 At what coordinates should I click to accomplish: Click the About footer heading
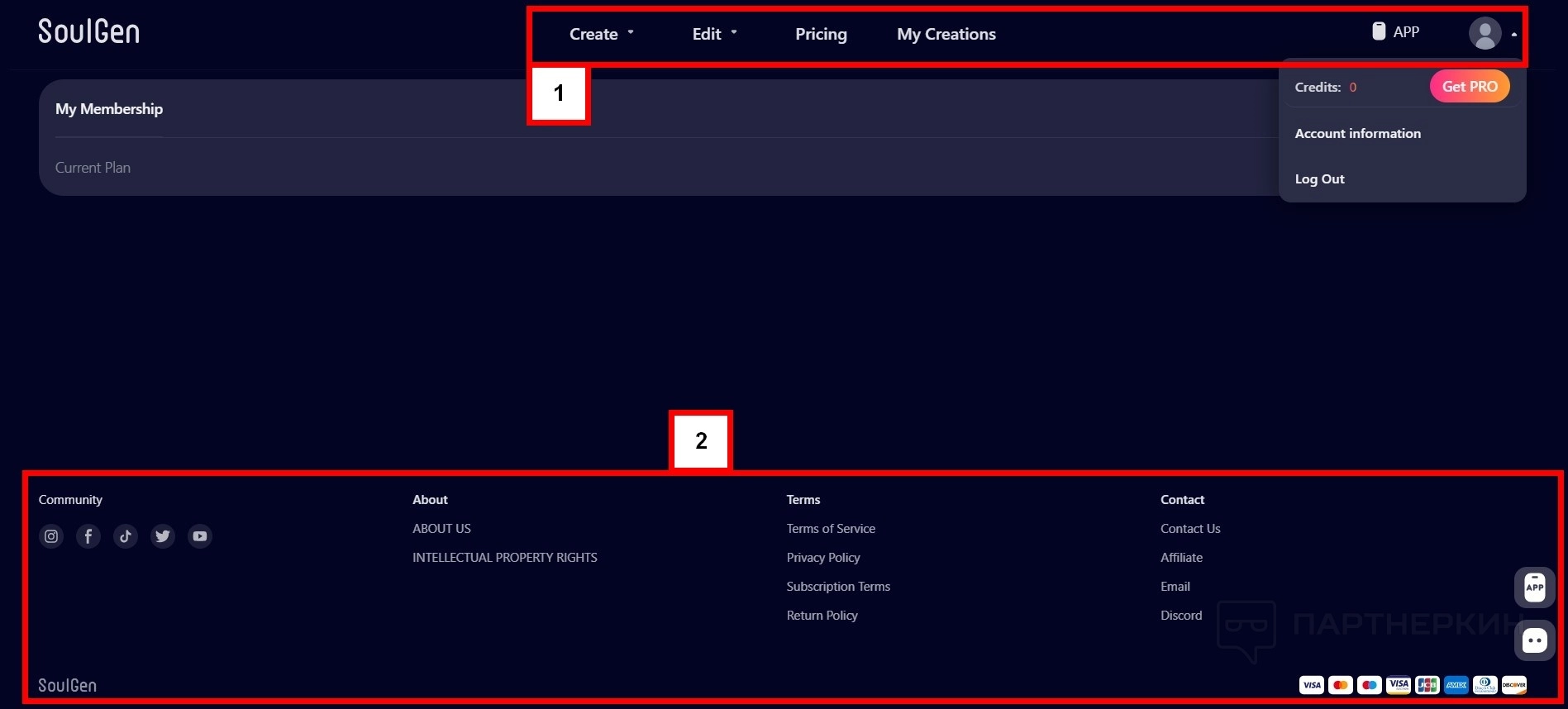point(430,500)
